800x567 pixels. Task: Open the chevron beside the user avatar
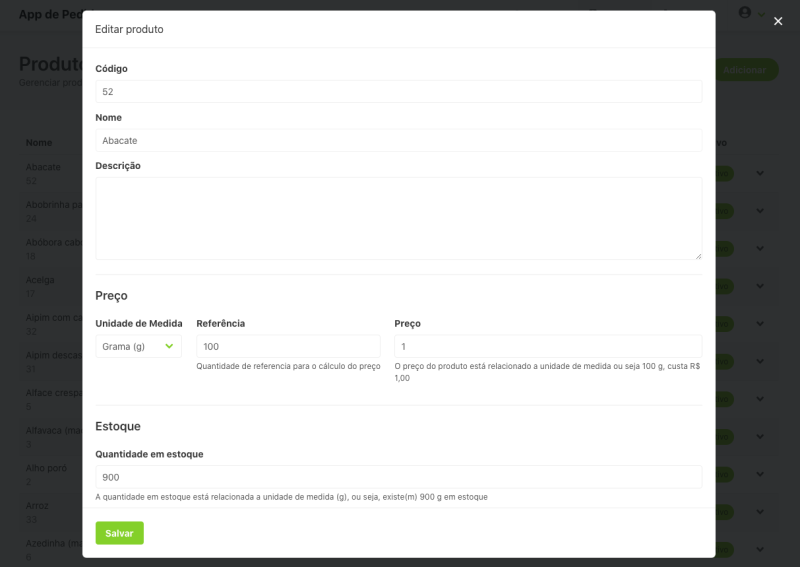pyautogui.click(x=761, y=14)
